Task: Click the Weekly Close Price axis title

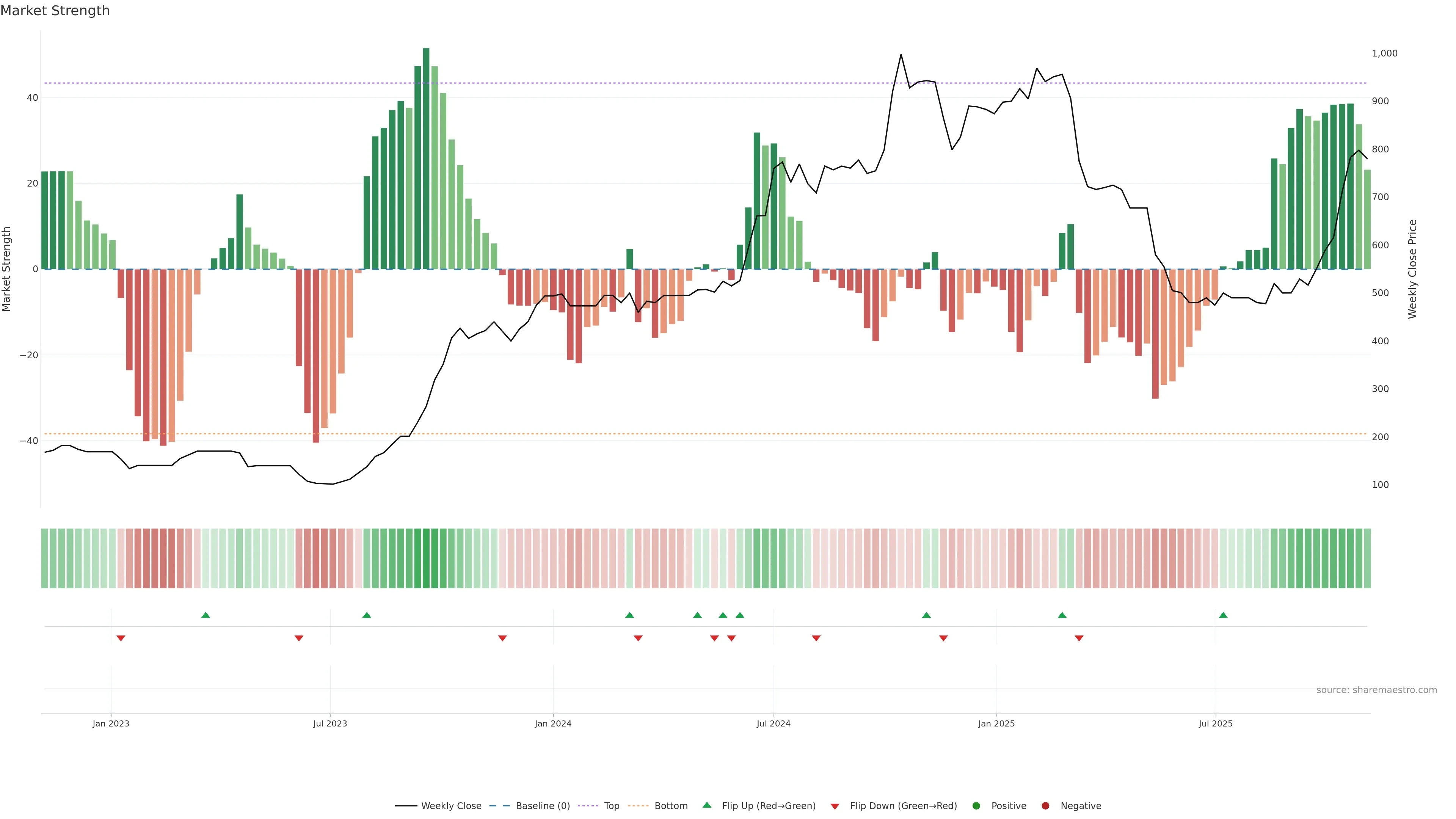Action: click(1412, 269)
